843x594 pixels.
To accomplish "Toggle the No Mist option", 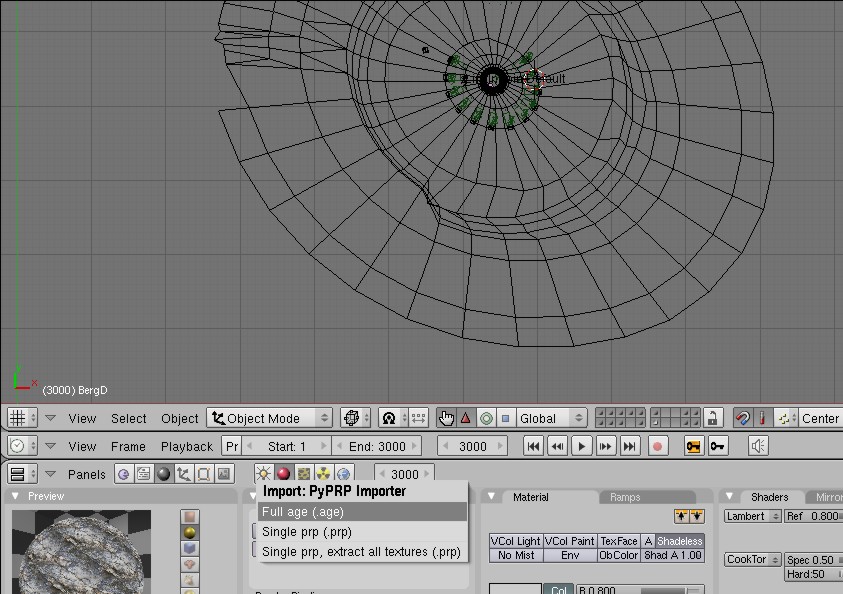I will coord(516,555).
